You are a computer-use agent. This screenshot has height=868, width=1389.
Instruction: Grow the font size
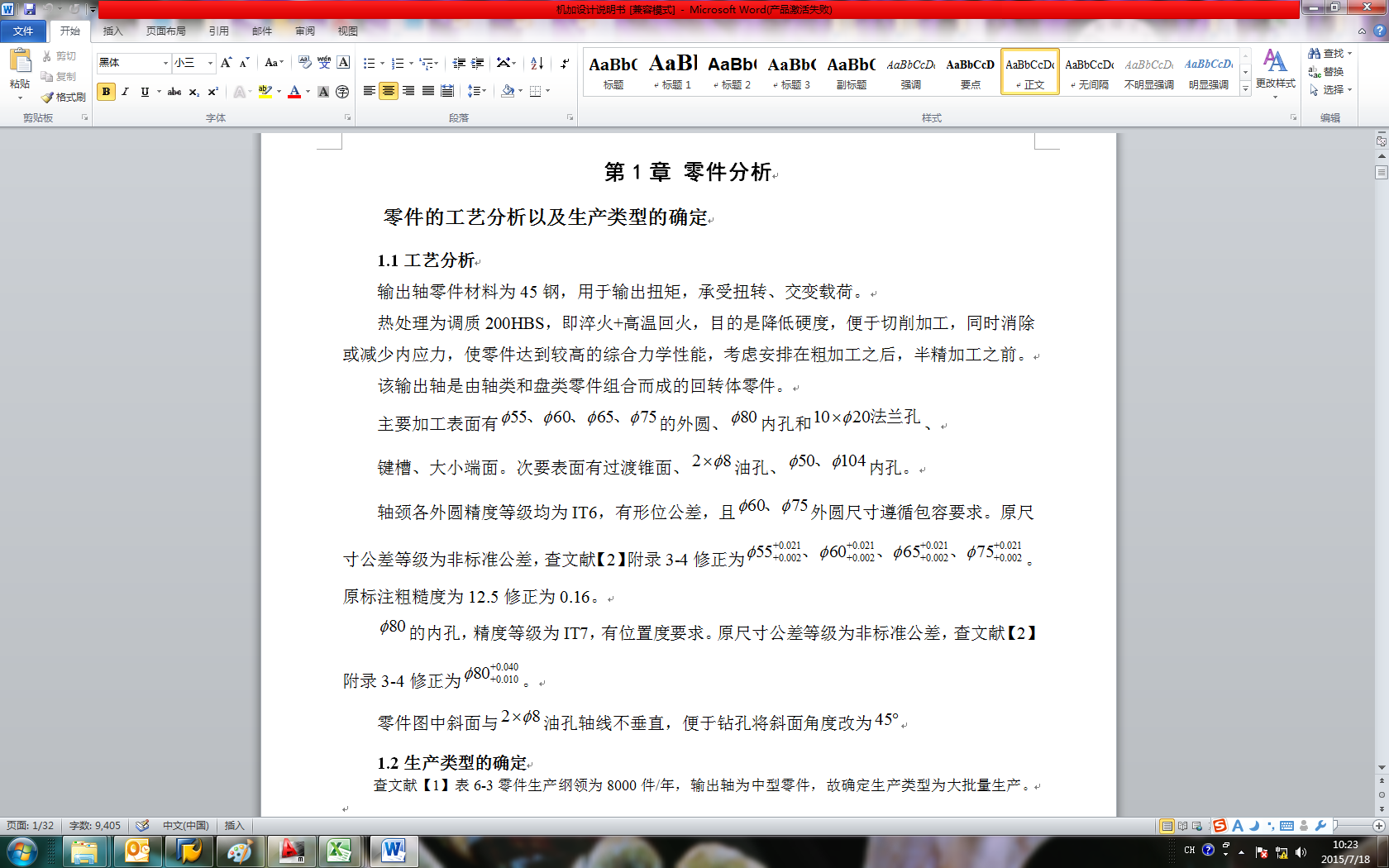[x=226, y=63]
